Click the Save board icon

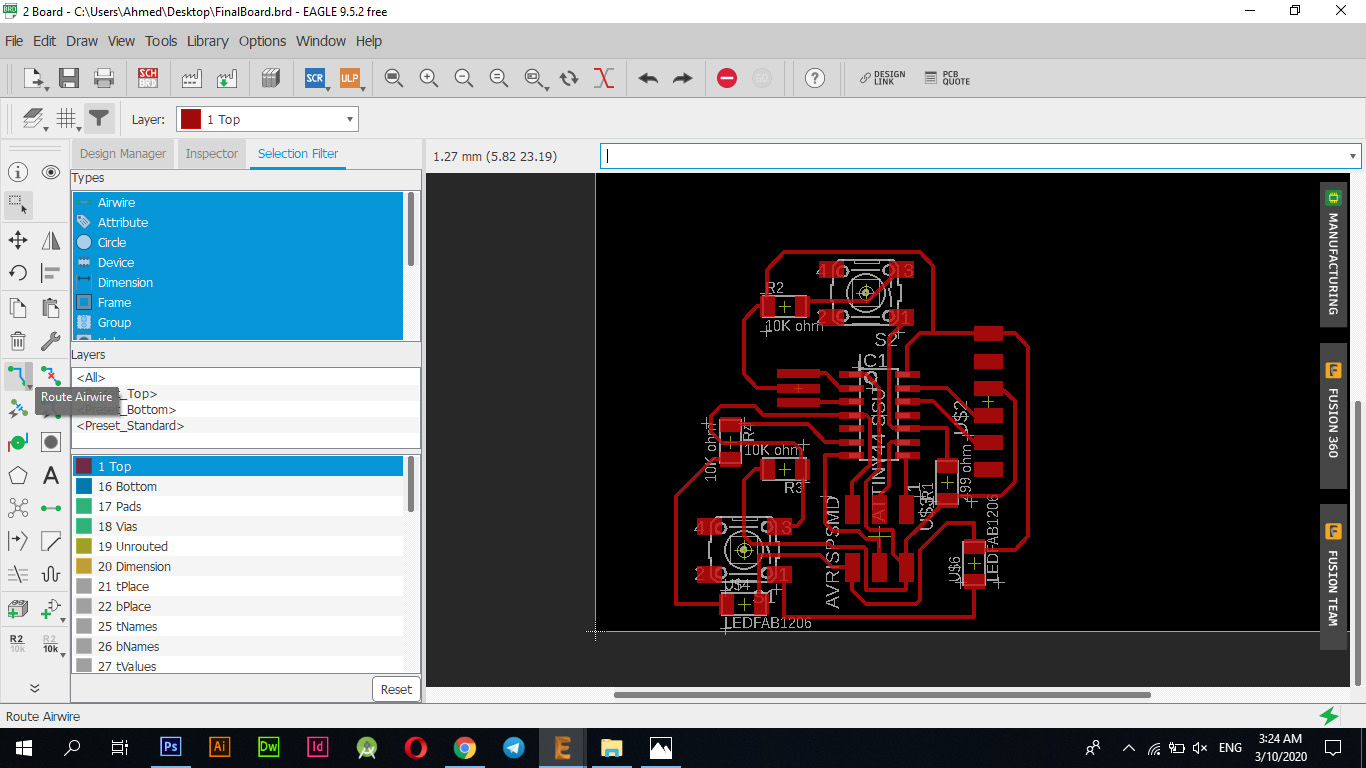coord(69,78)
